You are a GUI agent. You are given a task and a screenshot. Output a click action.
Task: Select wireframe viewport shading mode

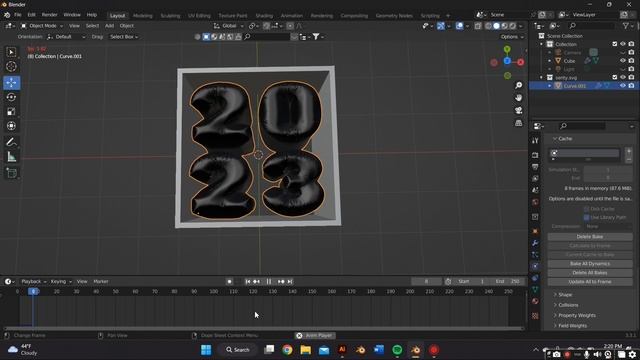click(488, 26)
